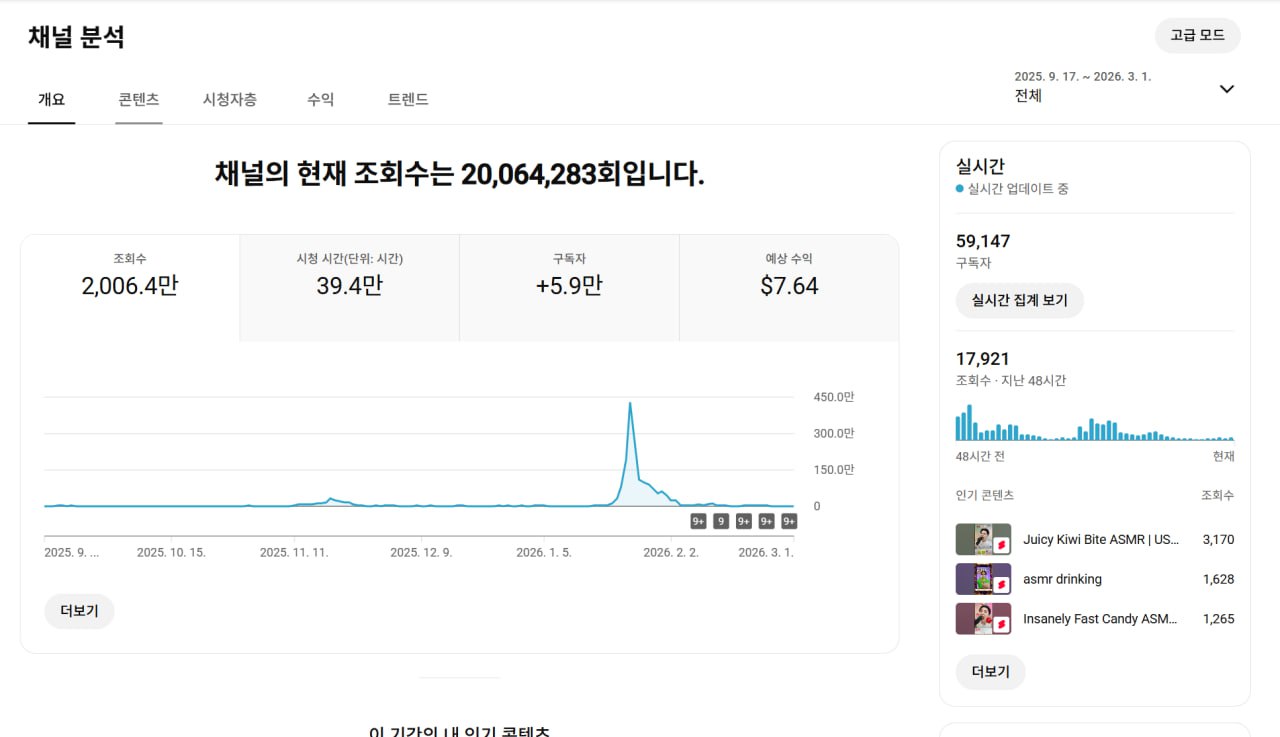Switch to the 시청자층 tab
1280x737 pixels.
230,99
